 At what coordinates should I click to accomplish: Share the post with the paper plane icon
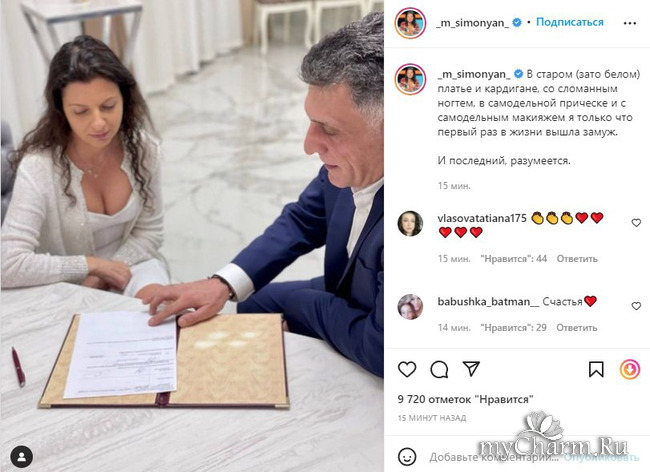[x=471, y=368]
